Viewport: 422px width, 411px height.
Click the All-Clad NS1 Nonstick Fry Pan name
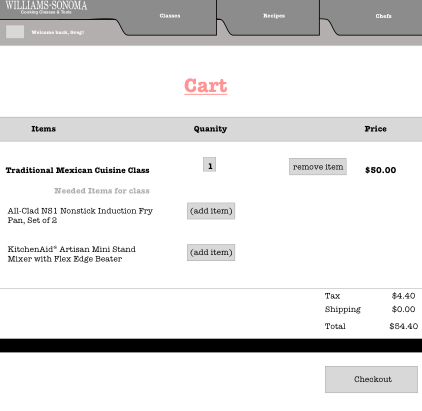80,215
